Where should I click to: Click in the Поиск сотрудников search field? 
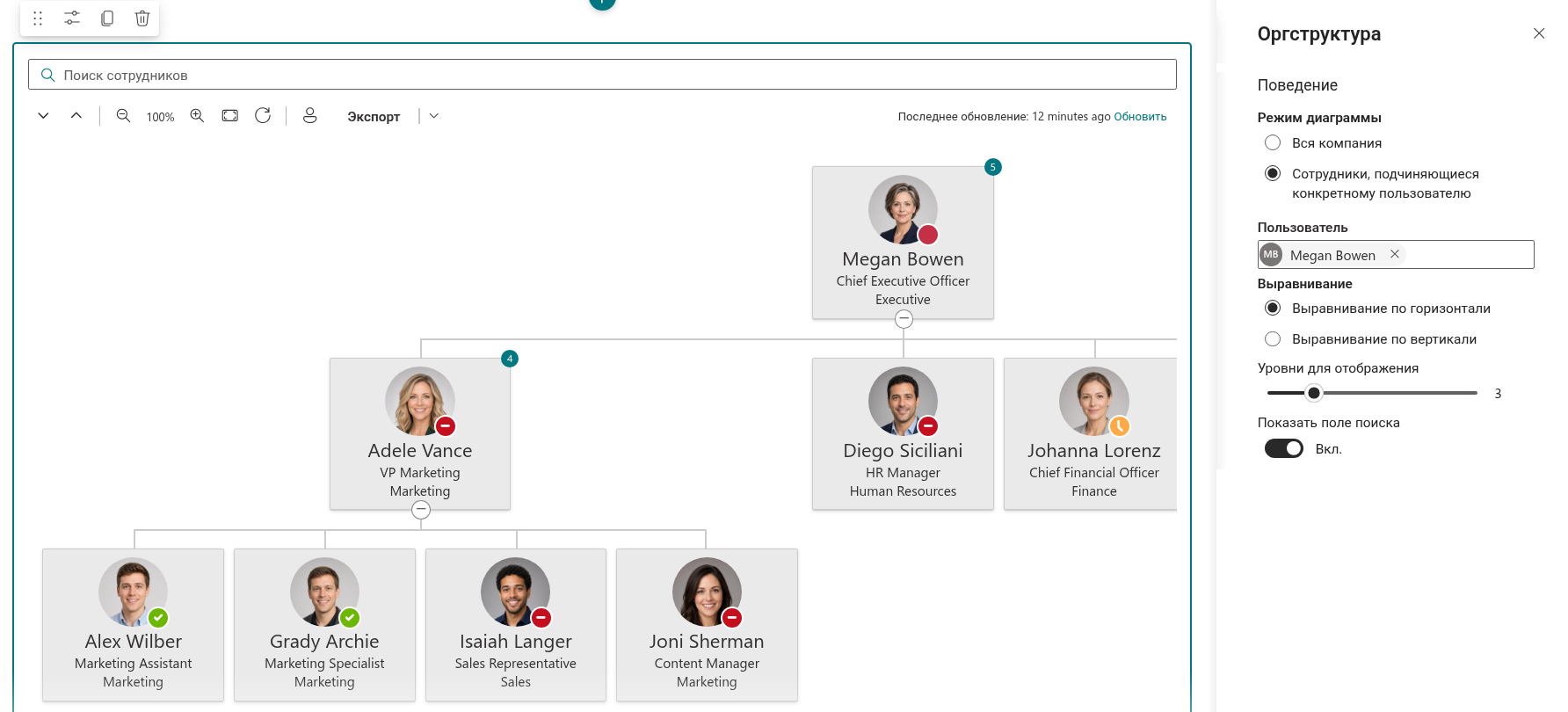[x=602, y=75]
